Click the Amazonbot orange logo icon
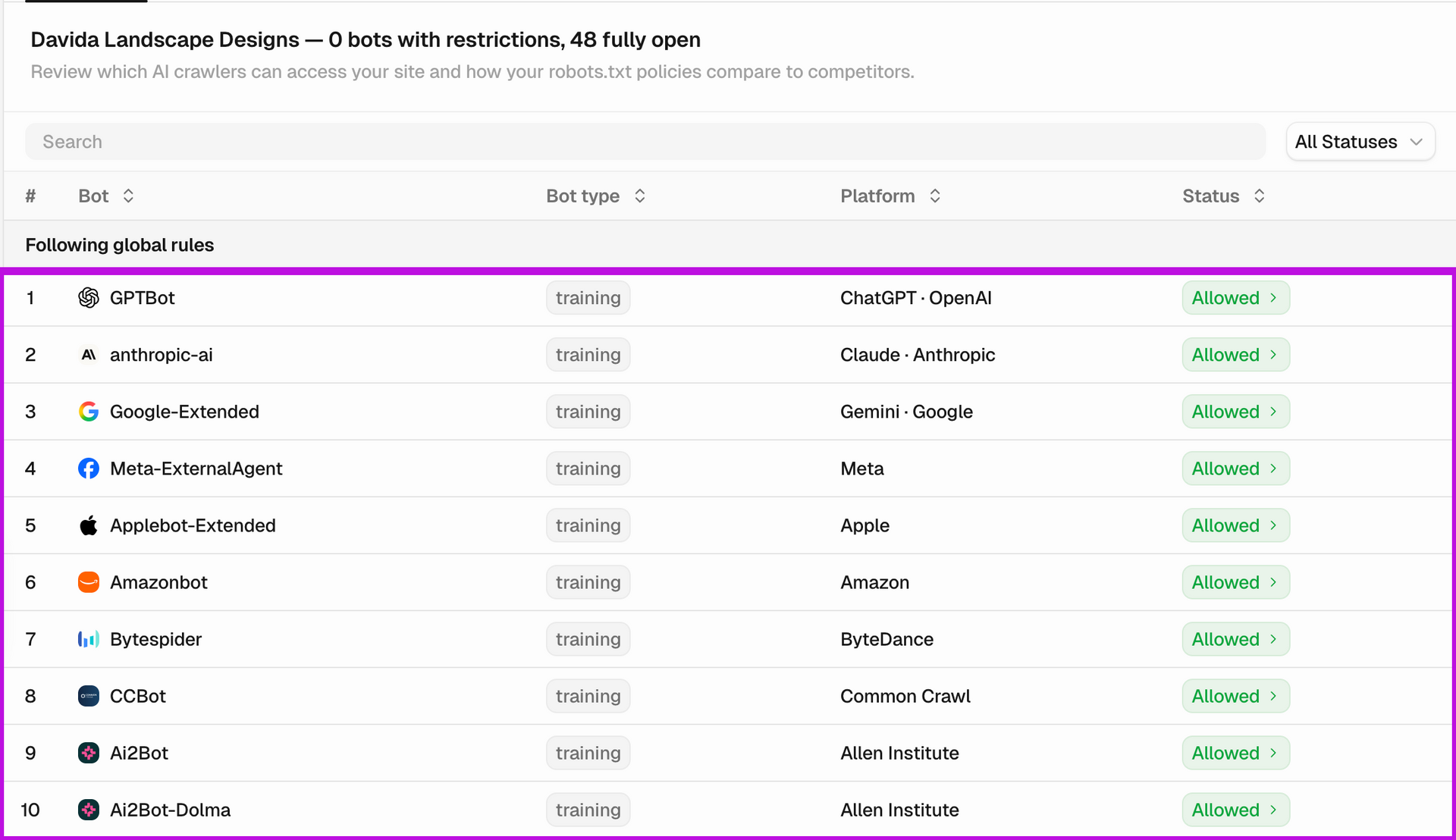1456x840 pixels. coord(89,582)
